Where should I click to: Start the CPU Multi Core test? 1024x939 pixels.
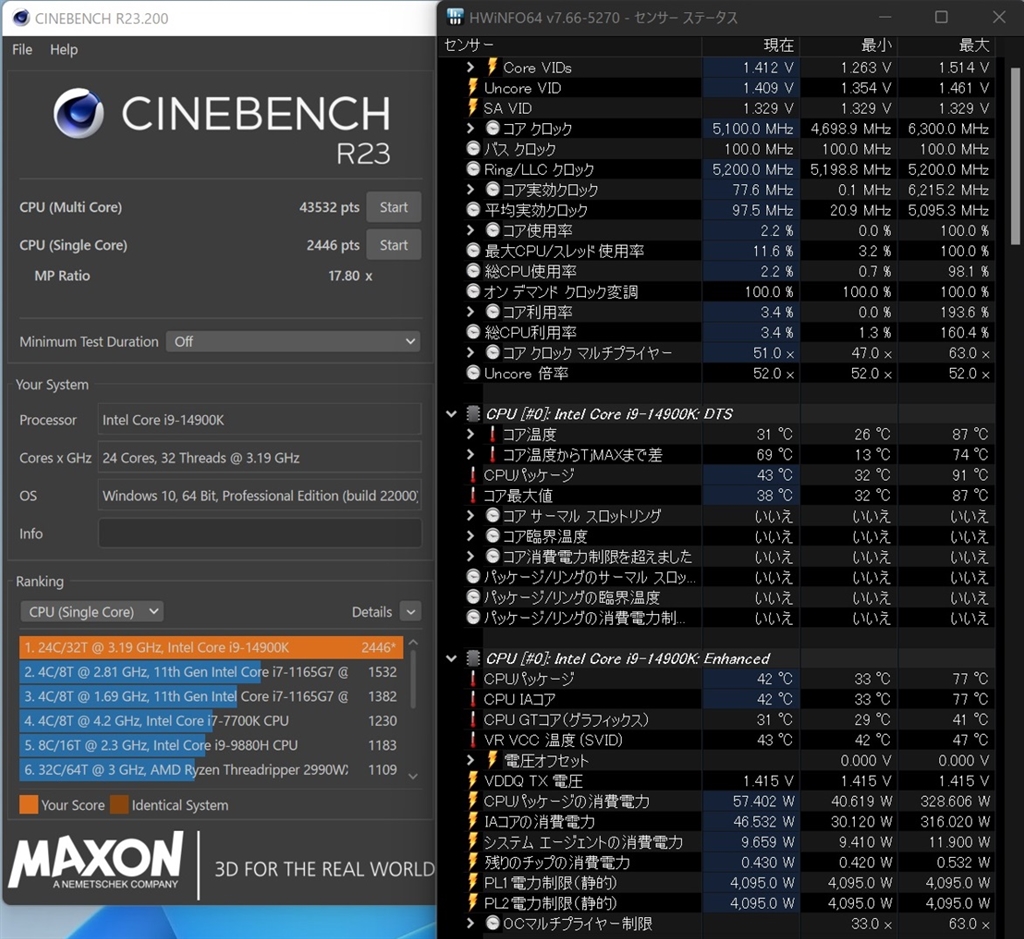(x=393, y=207)
